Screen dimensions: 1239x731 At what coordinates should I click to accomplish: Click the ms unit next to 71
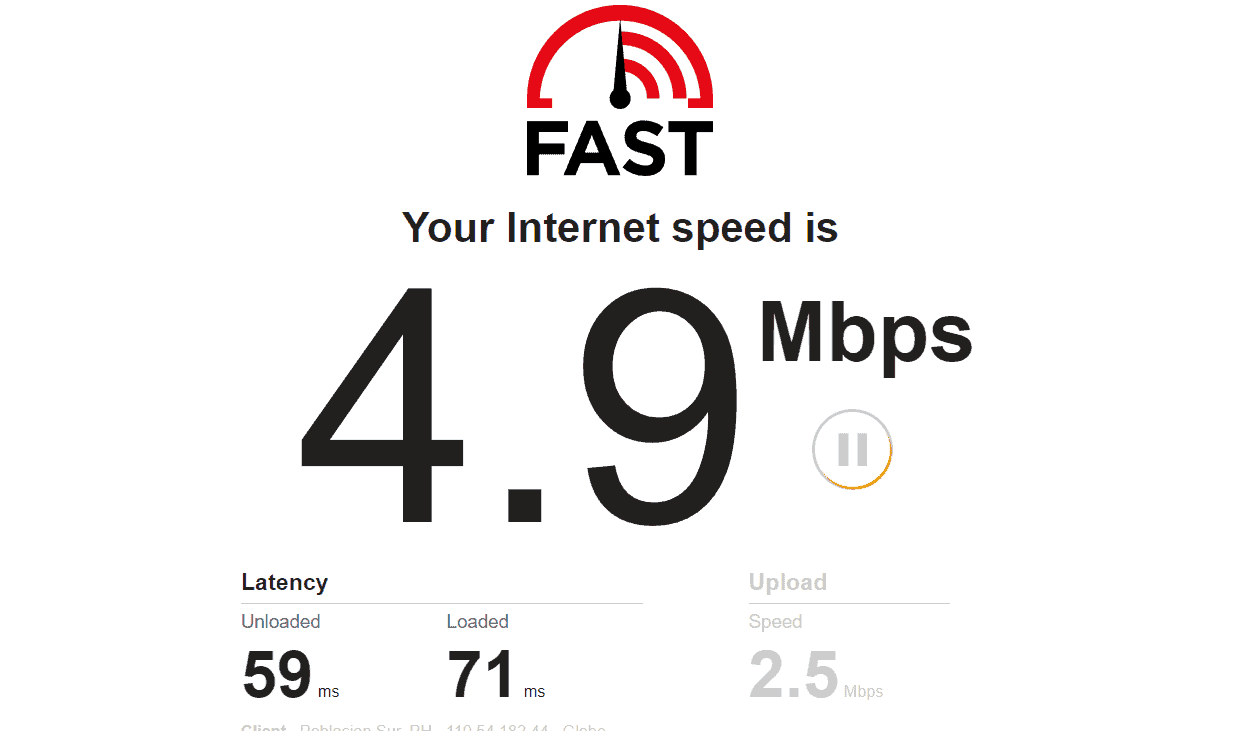pyautogui.click(x=534, y=692)
